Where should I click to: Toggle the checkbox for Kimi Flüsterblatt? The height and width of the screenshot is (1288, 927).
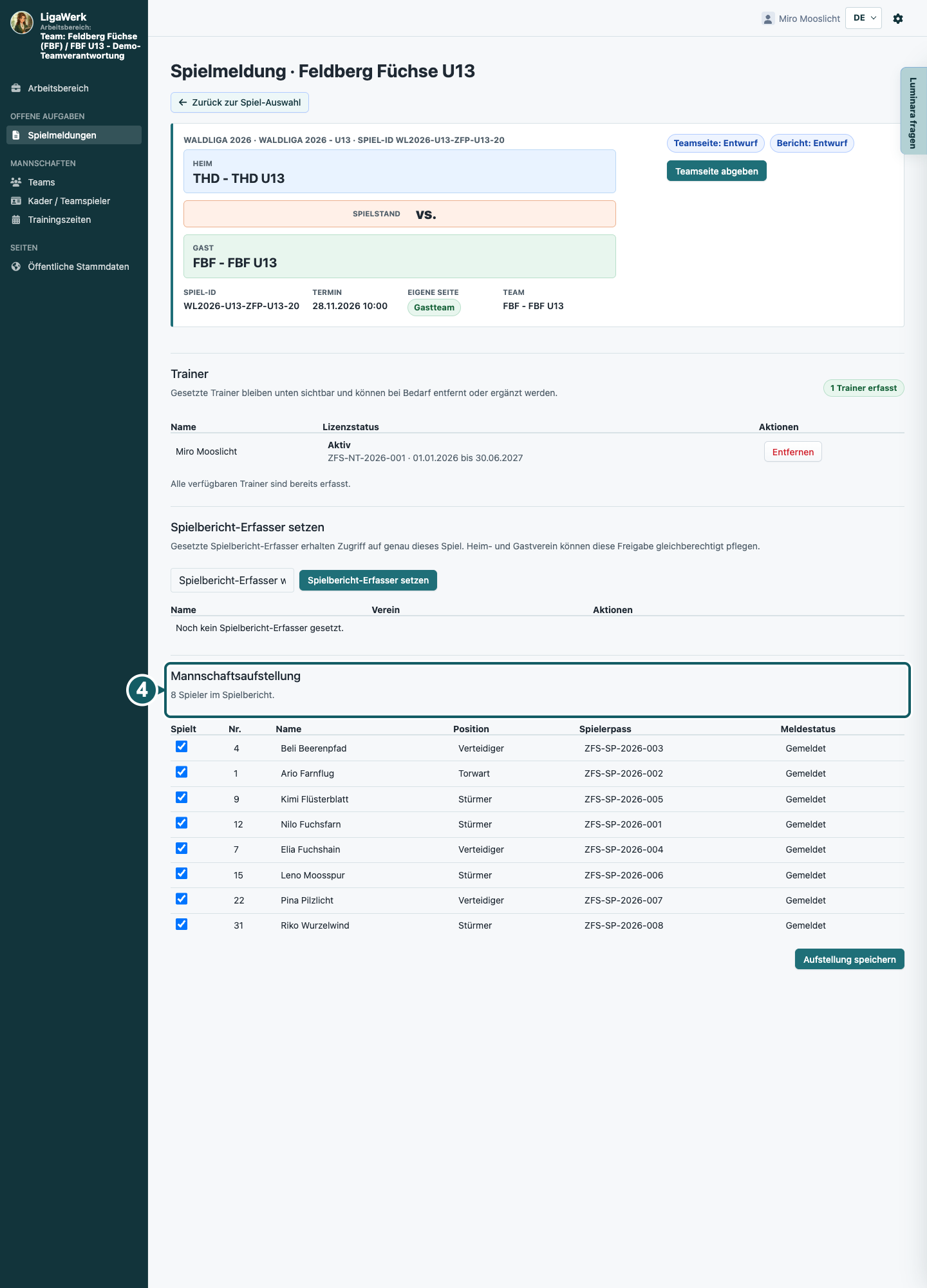[182, 798]
